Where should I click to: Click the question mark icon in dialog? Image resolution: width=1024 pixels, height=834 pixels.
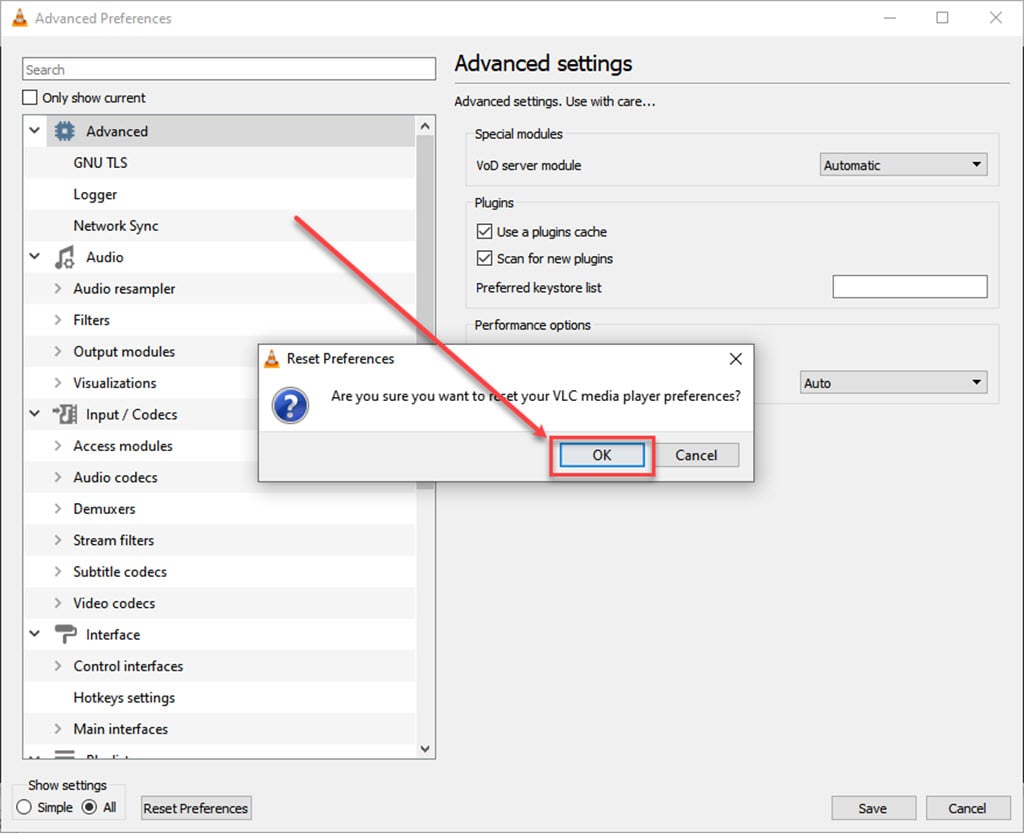(x=290, y=405)
